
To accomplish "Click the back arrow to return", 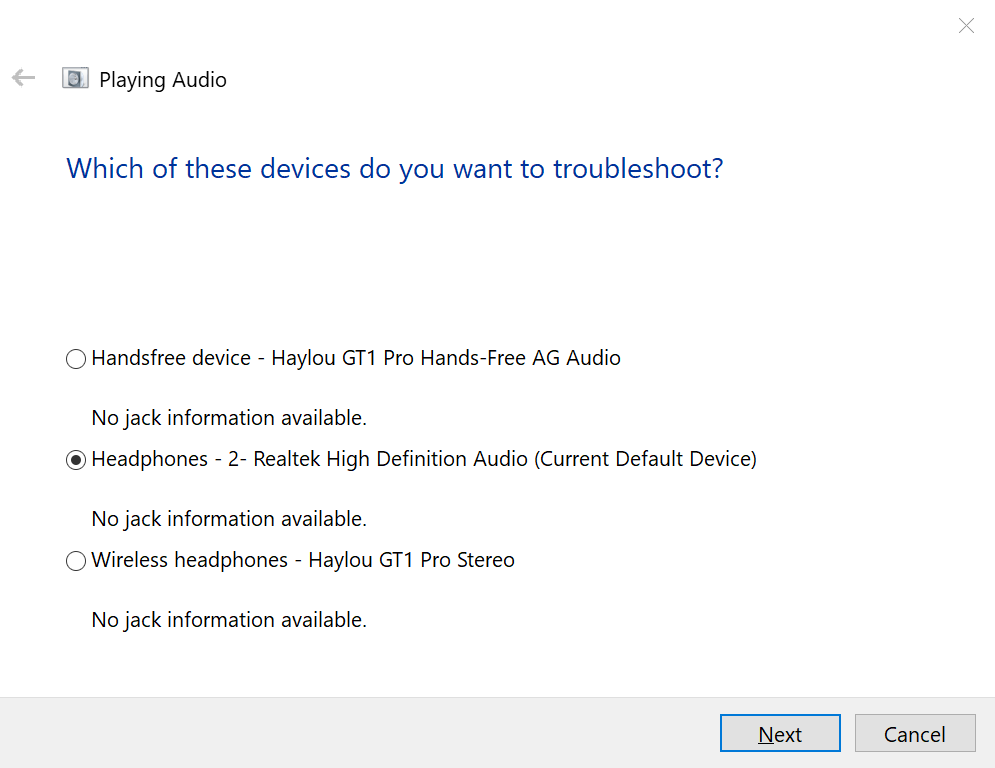I will point(22,77).
